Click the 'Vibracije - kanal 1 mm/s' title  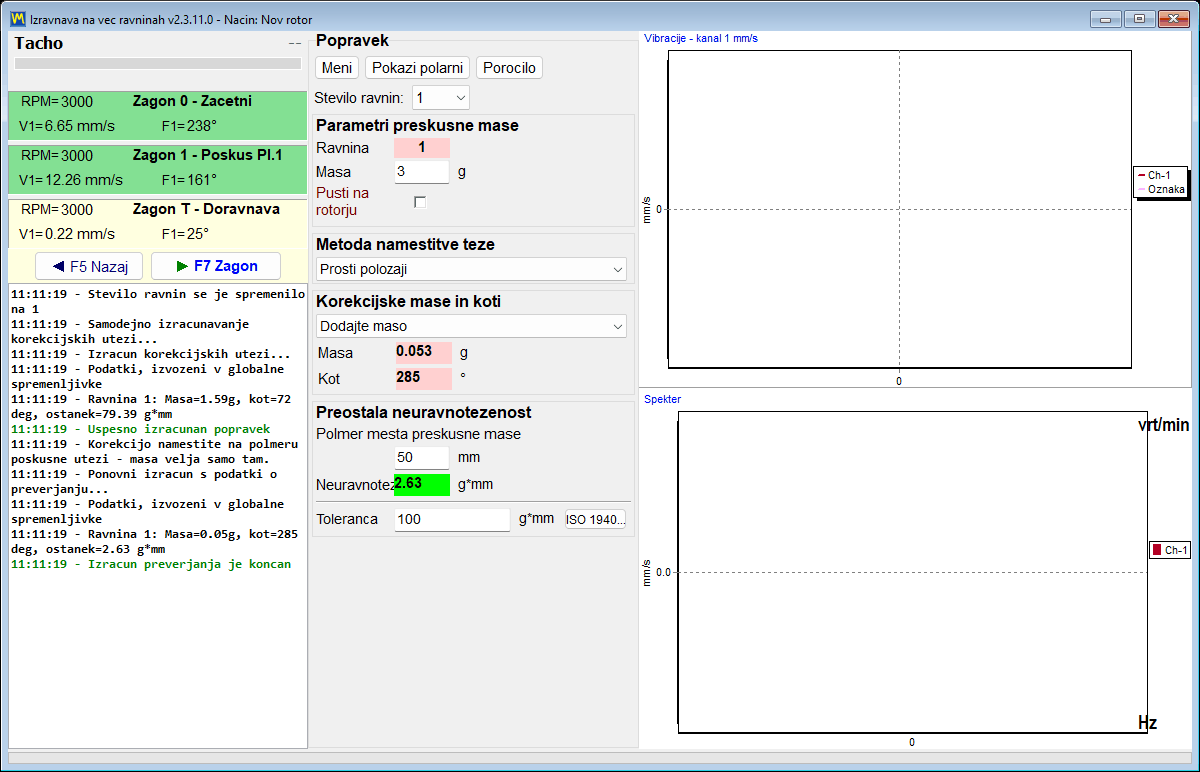pyautogui.click(x=701, y=38)
